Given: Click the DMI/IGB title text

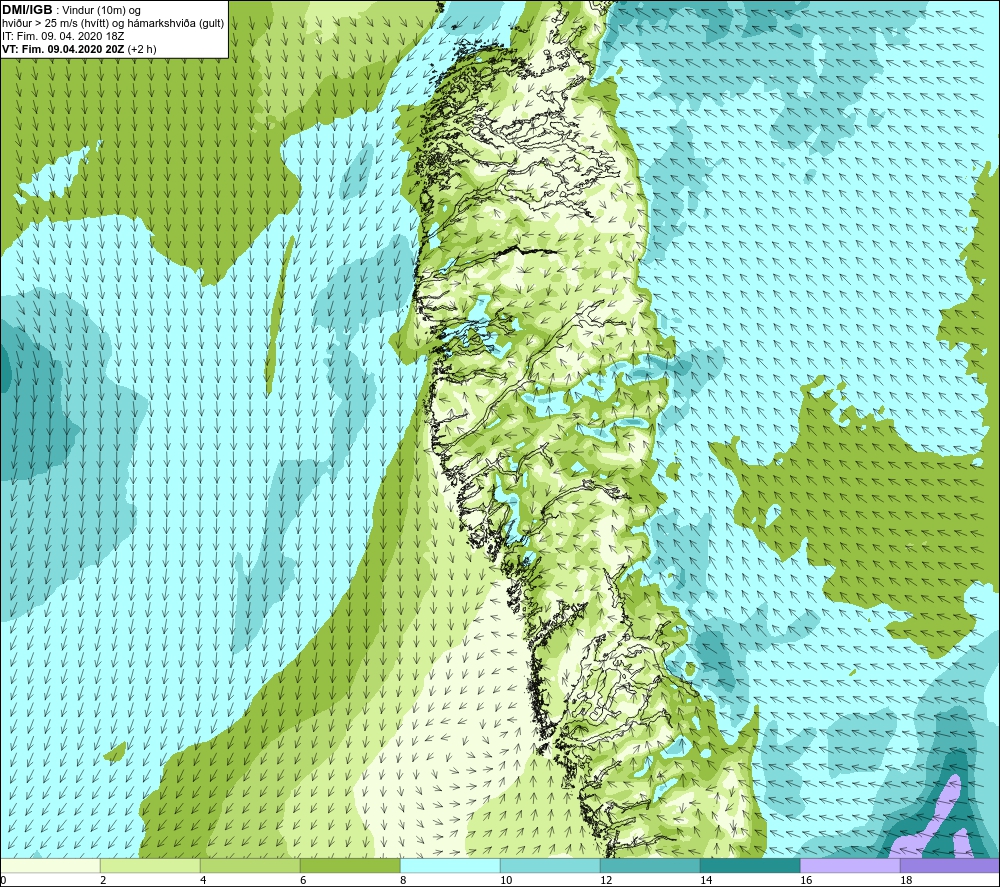Looking at the screenshot, I should 27,10.
